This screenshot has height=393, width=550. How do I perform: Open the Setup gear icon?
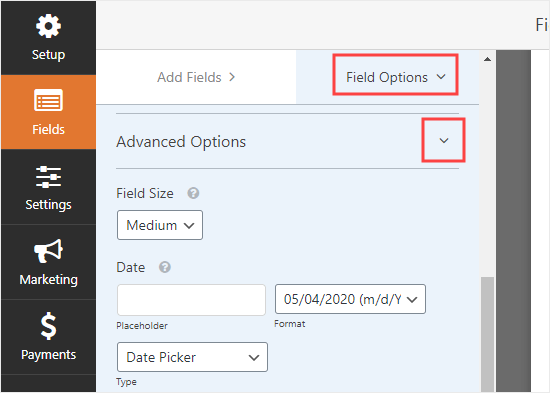point(48,26)
